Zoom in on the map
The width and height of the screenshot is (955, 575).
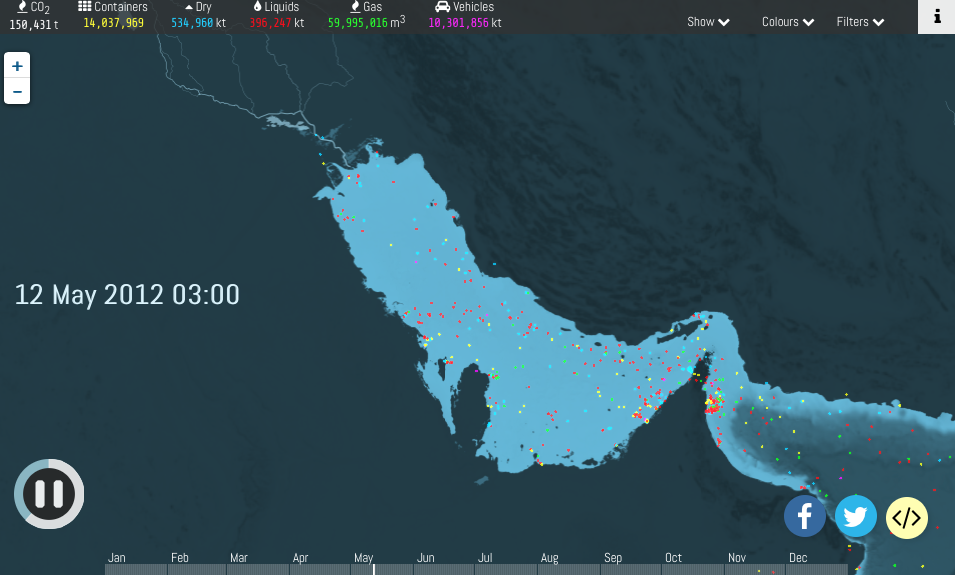17,66
